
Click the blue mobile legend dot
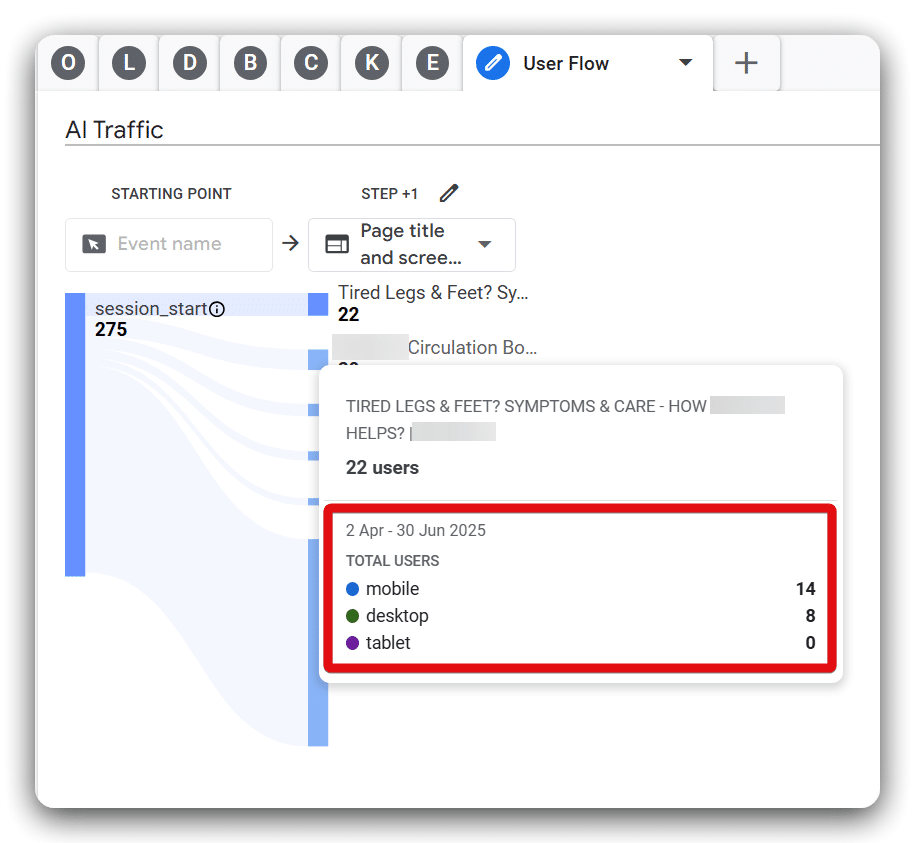click(x=352, y=589)
